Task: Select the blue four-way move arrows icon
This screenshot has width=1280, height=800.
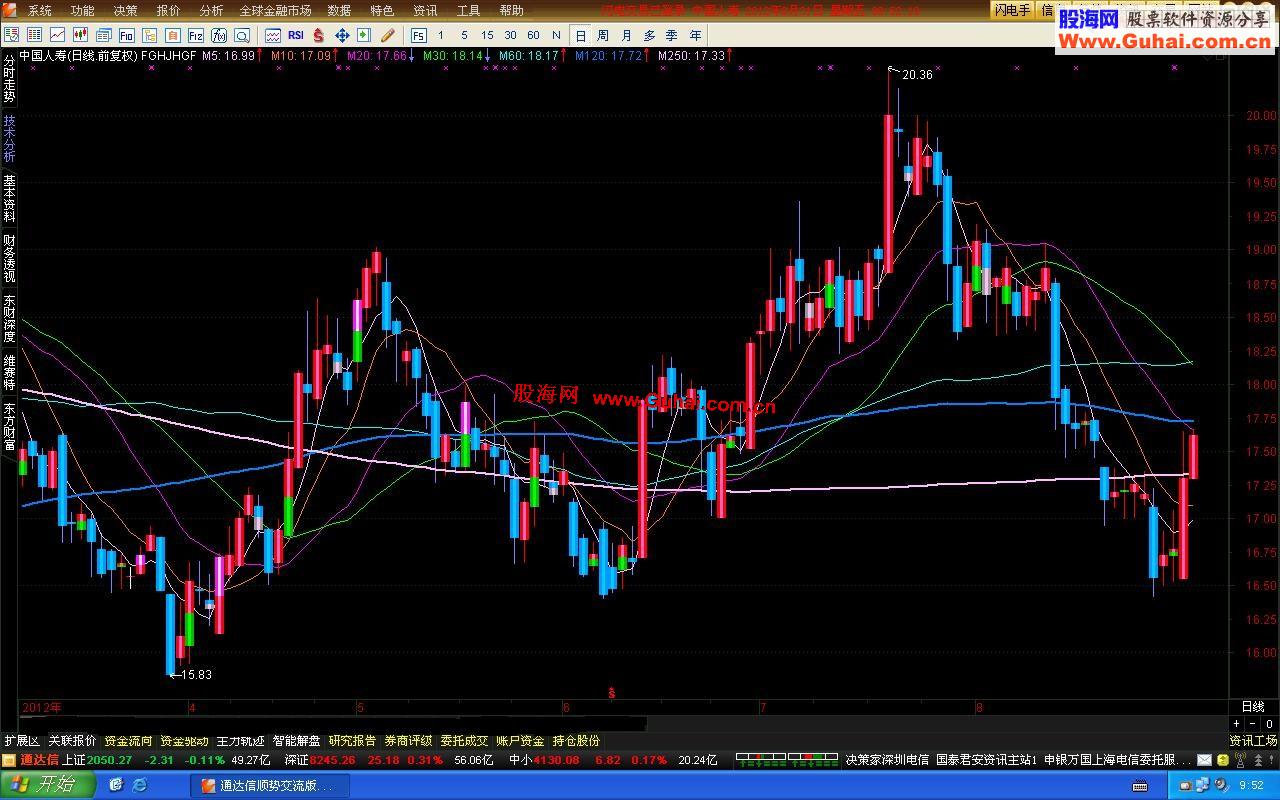Action: click(342, 35)
